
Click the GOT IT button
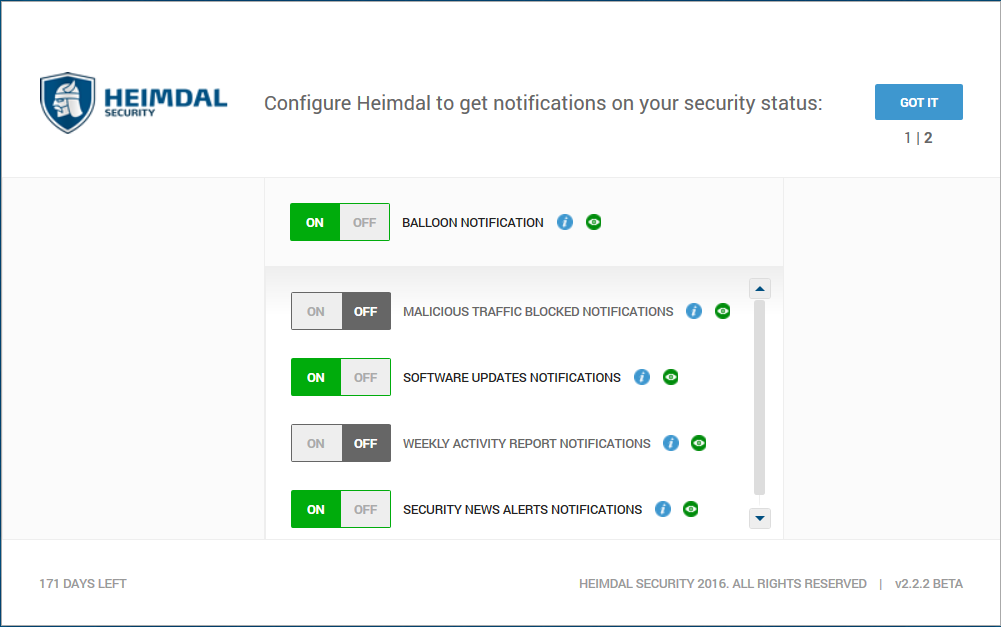point(919,102)
